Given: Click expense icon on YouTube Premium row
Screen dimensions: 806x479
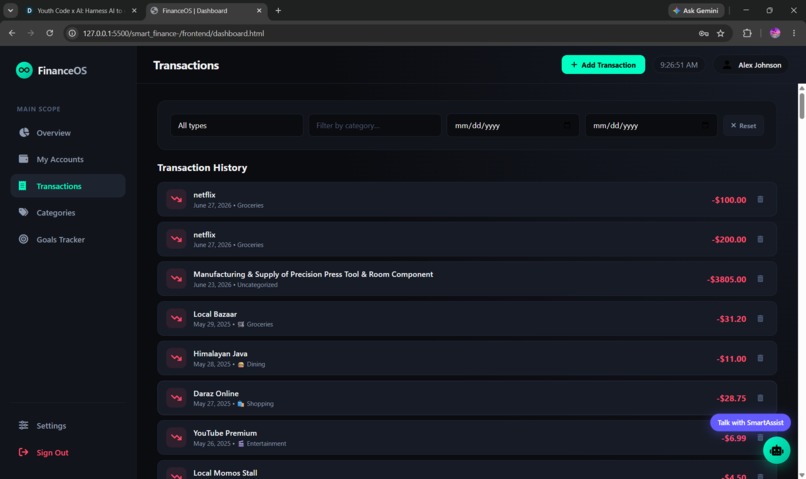Looking at the screenshot, I should pyautogui.click(x=176, y=437).
